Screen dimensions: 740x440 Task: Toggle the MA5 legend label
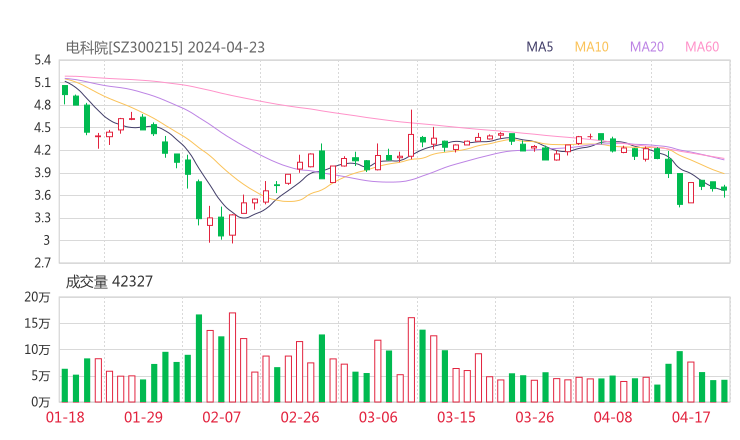(540, 47)
